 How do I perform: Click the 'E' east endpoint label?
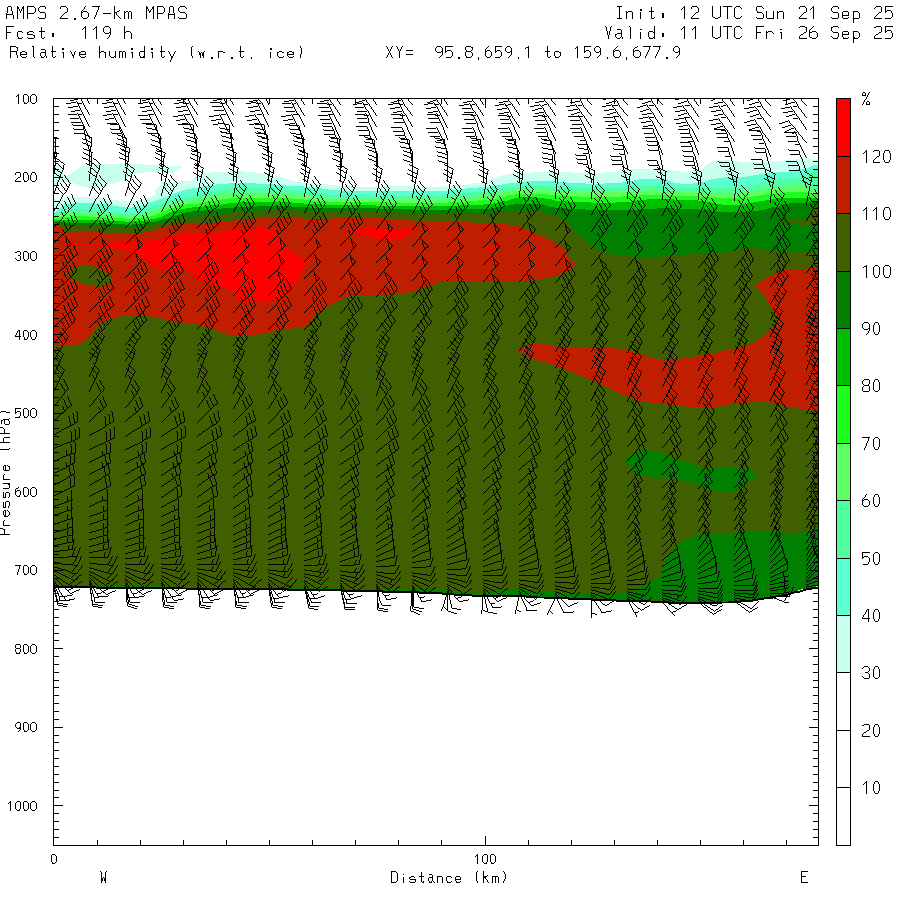804,877
